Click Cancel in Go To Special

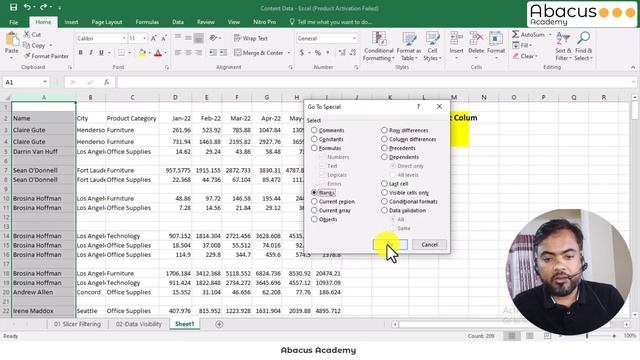(x=429, y=244)
